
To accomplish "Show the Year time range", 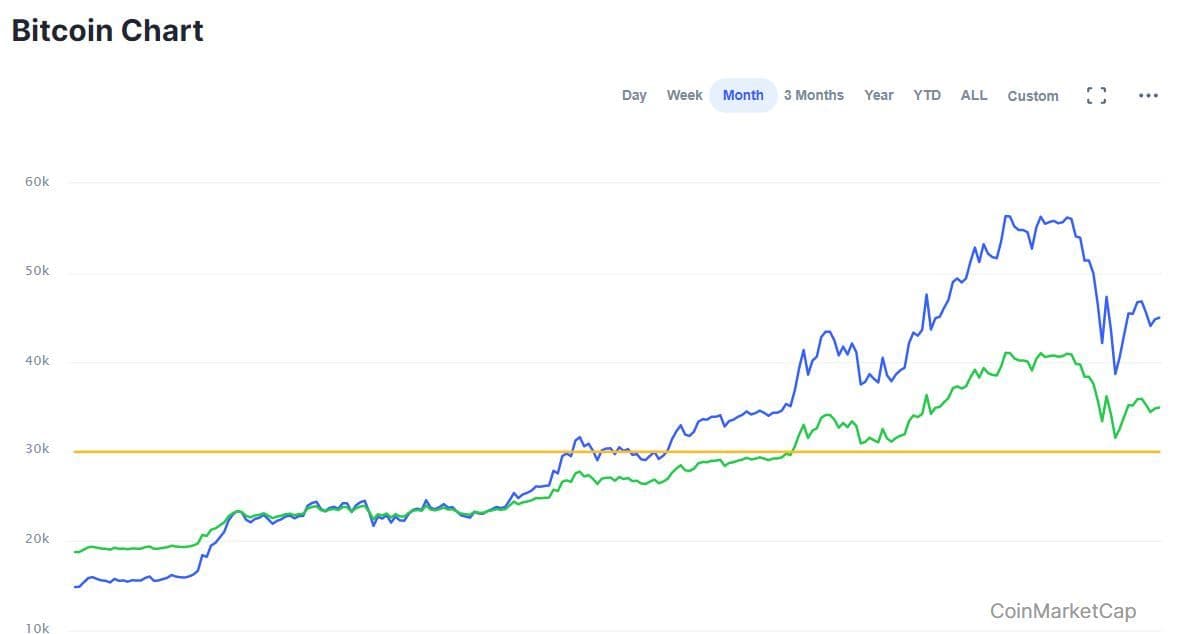I will pyautogui.click(x=878, y=95).
